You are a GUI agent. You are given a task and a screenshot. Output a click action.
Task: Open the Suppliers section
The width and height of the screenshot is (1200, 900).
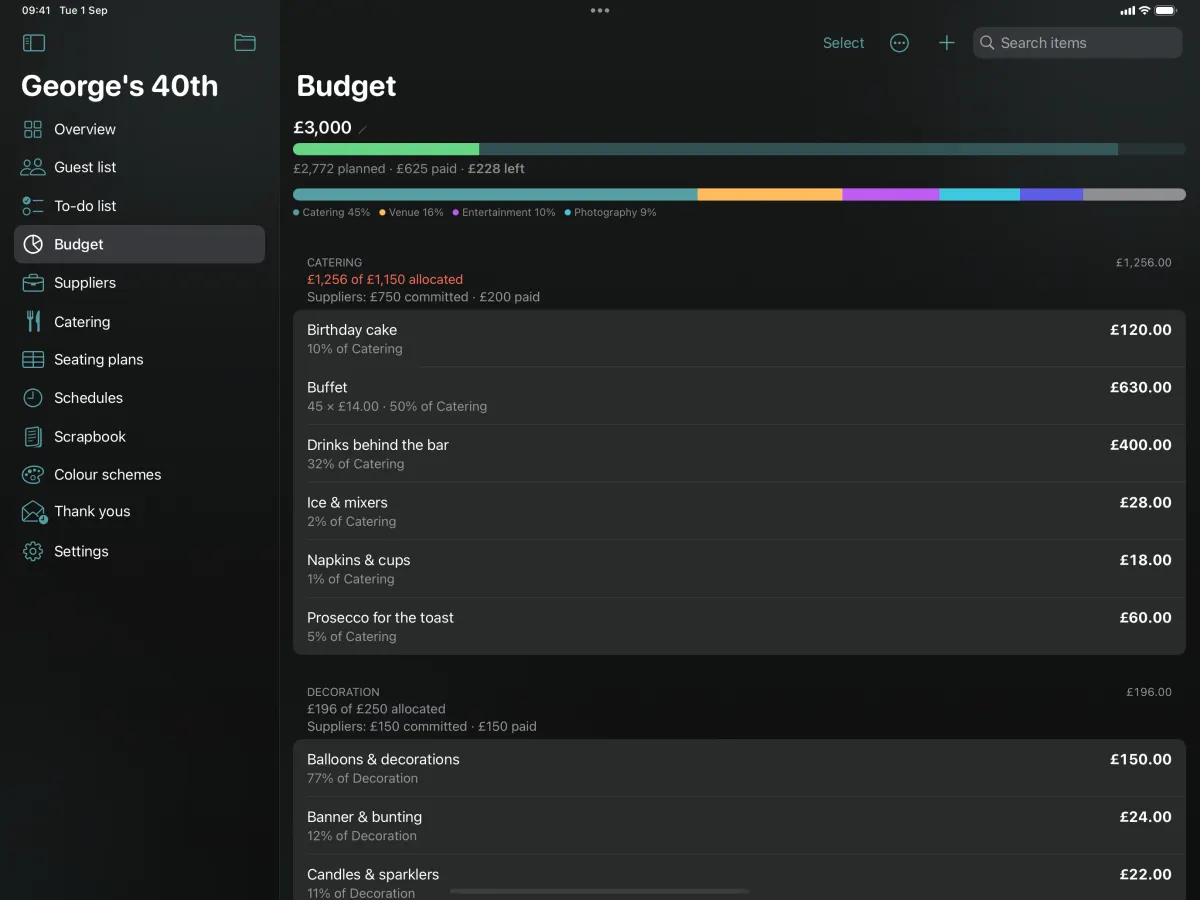pyautogui.click(x=139, y=283)
